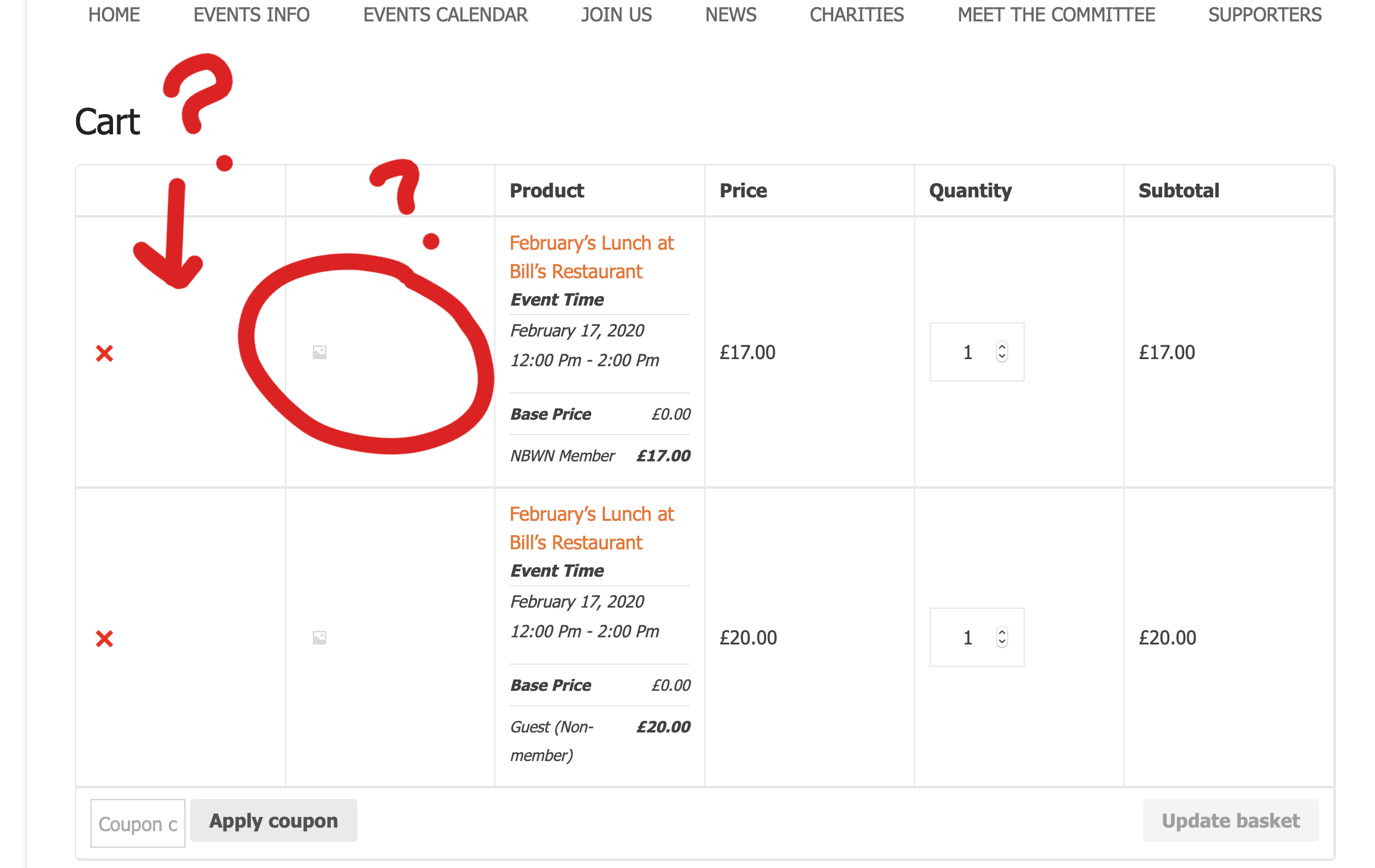Remove the £20.00 Guest lunch item
Screen dimensions: 1375x868
(105, 639)
